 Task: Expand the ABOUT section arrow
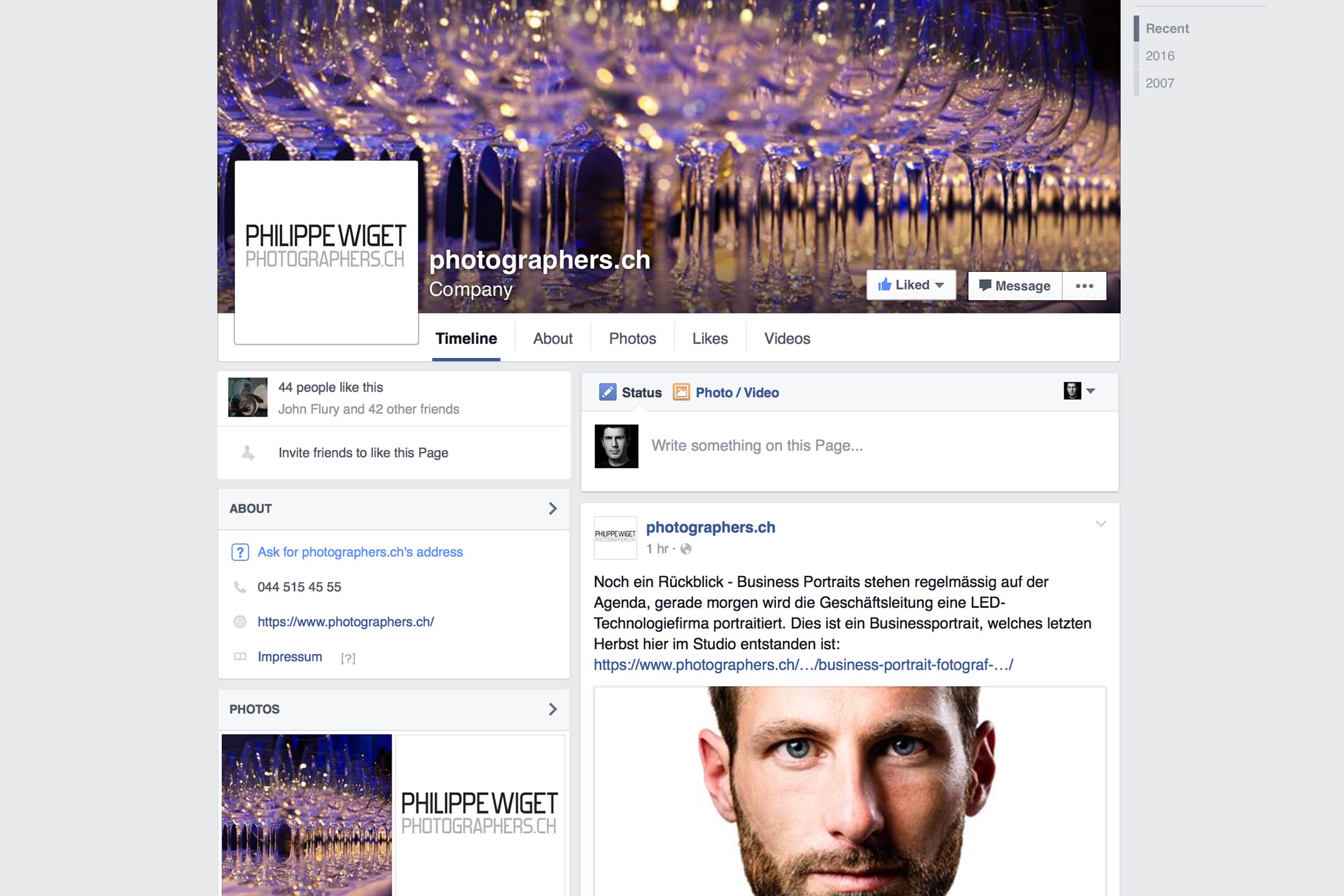point(553,509)
